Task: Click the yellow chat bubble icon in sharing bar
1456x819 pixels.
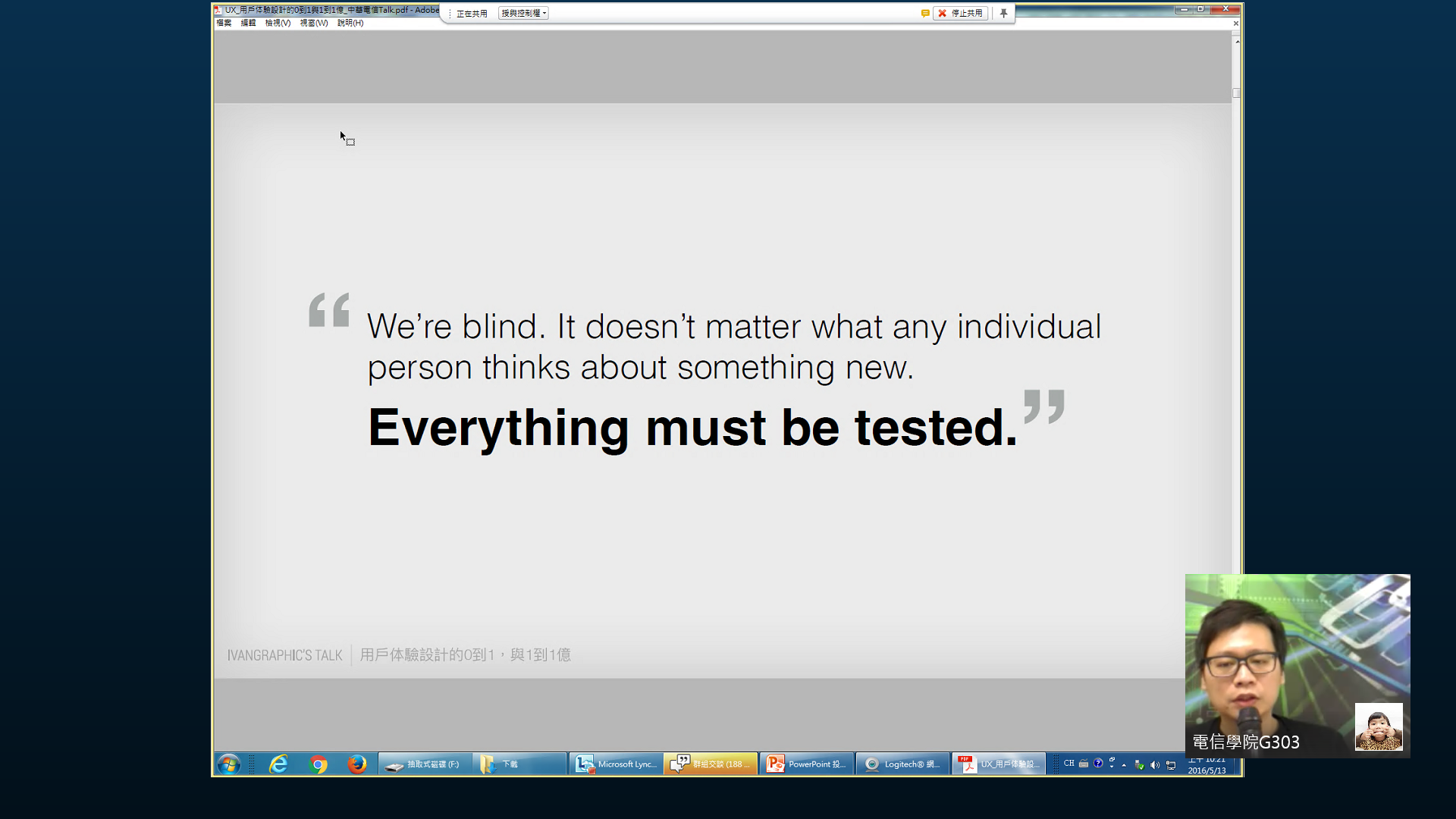Action: (x=925, y=13)
